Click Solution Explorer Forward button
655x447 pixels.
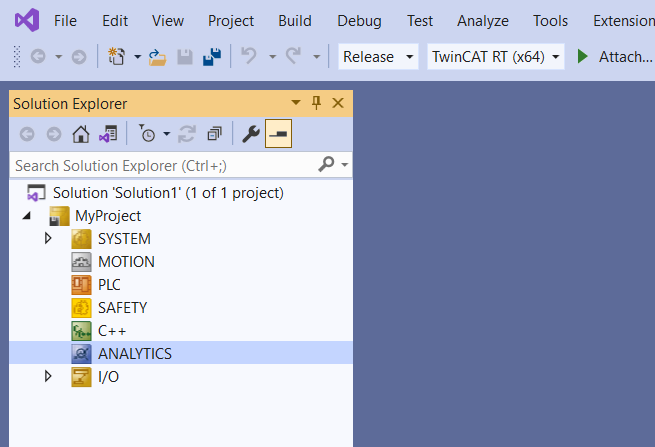coord(54,135)
